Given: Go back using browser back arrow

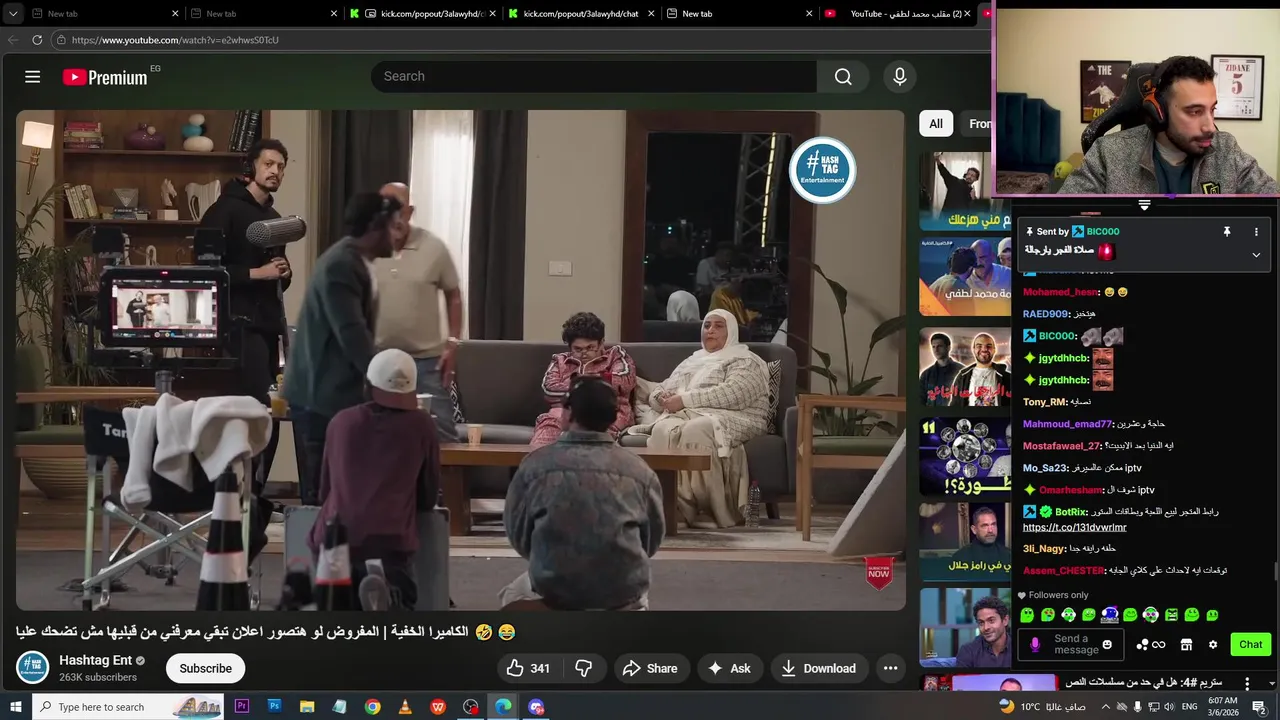Looking at the screenshot, I should pyautogui.click(x=13, y=40).
